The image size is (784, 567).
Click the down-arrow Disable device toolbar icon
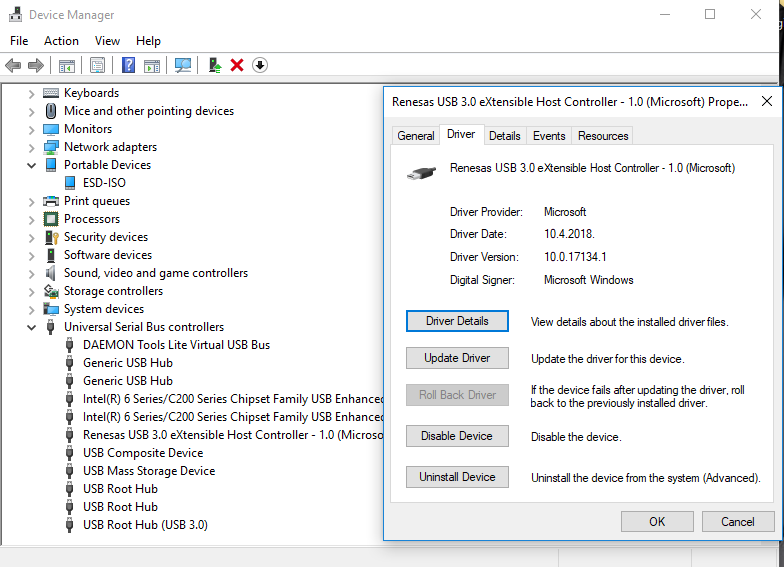pos(260,65)
